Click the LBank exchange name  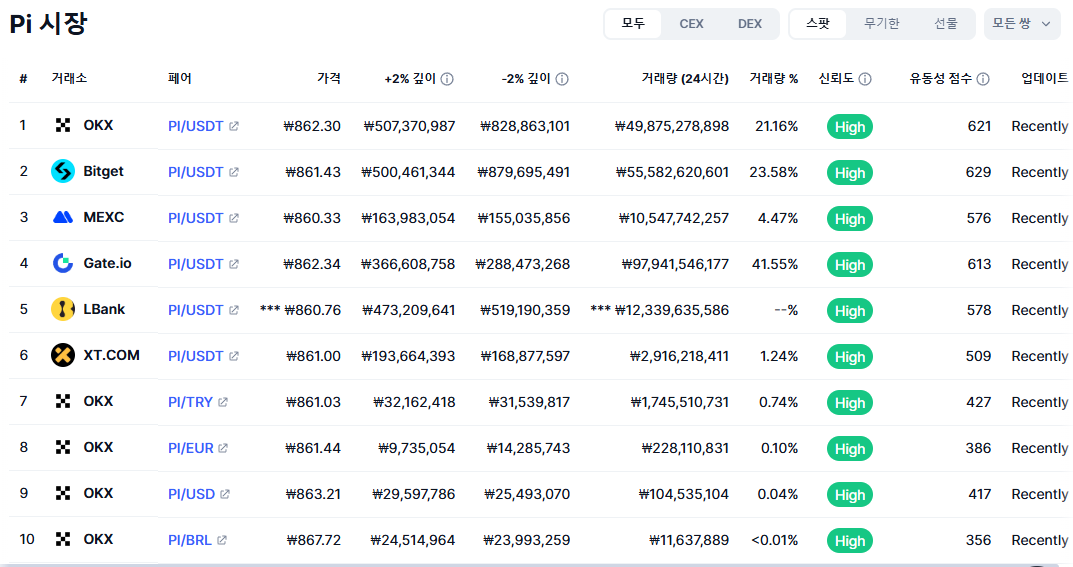tap(104, 309)
